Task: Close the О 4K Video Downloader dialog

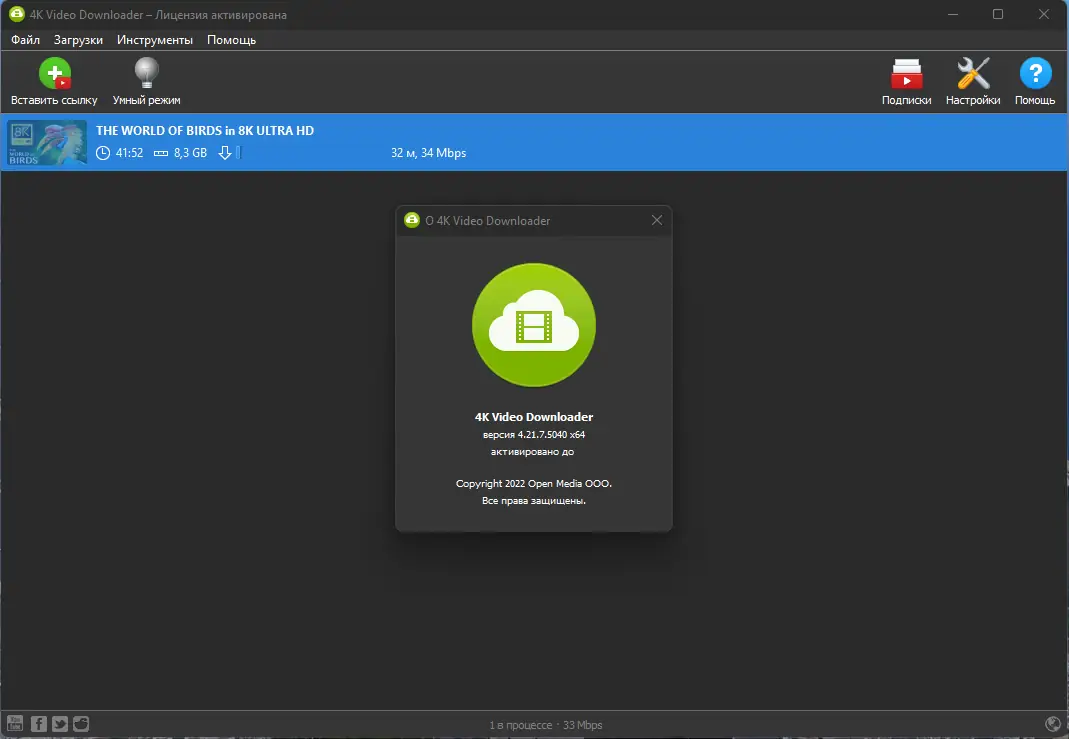Action: (x=657, y=220)
